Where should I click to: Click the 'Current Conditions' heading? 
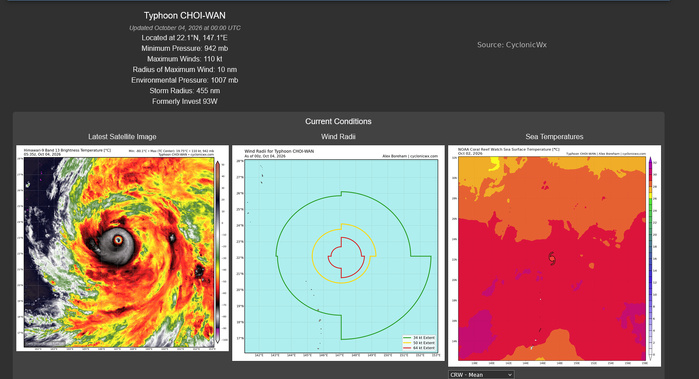coord(338,121)
